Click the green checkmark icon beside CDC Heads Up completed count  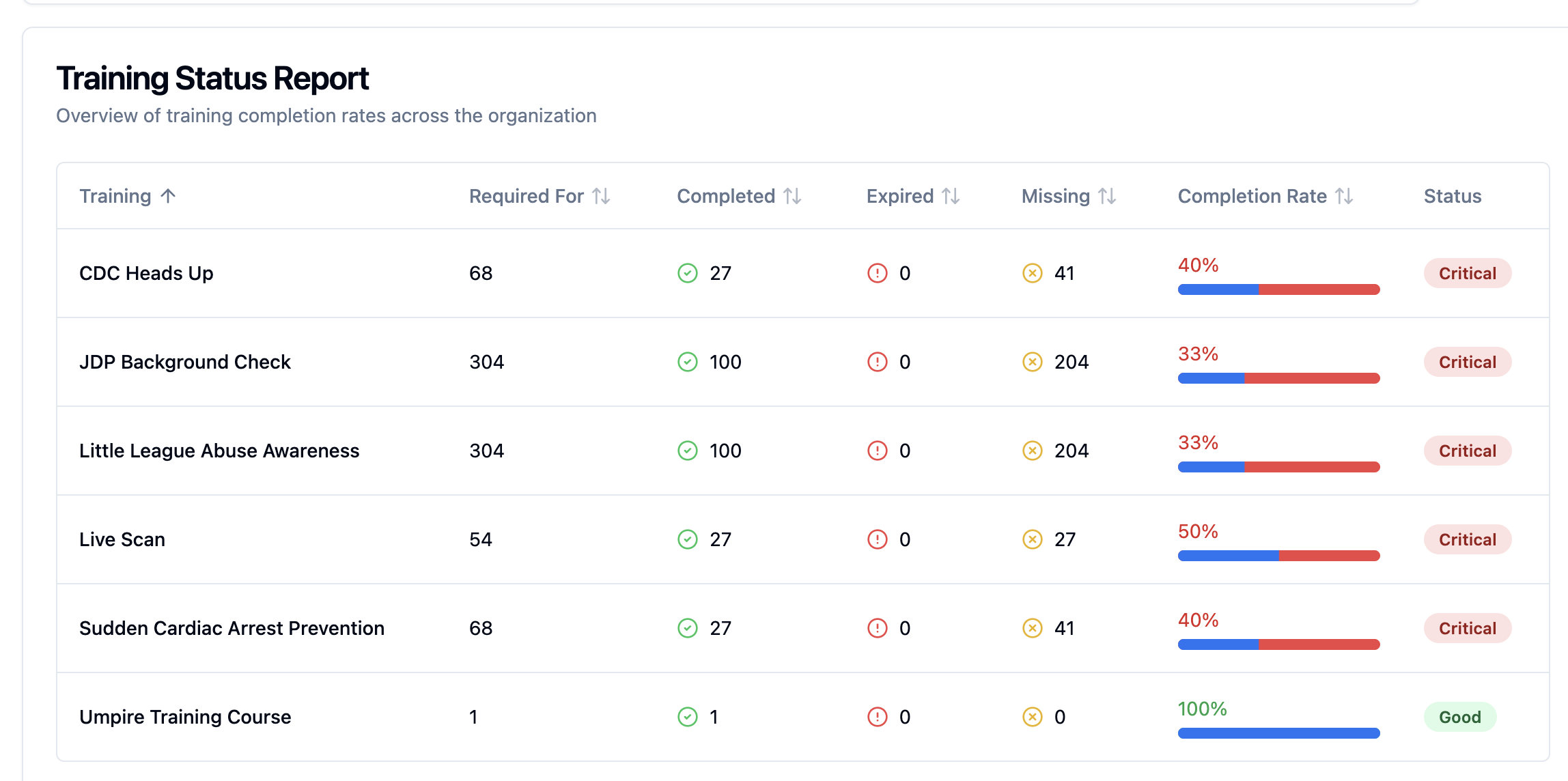[x=688, y=272]
